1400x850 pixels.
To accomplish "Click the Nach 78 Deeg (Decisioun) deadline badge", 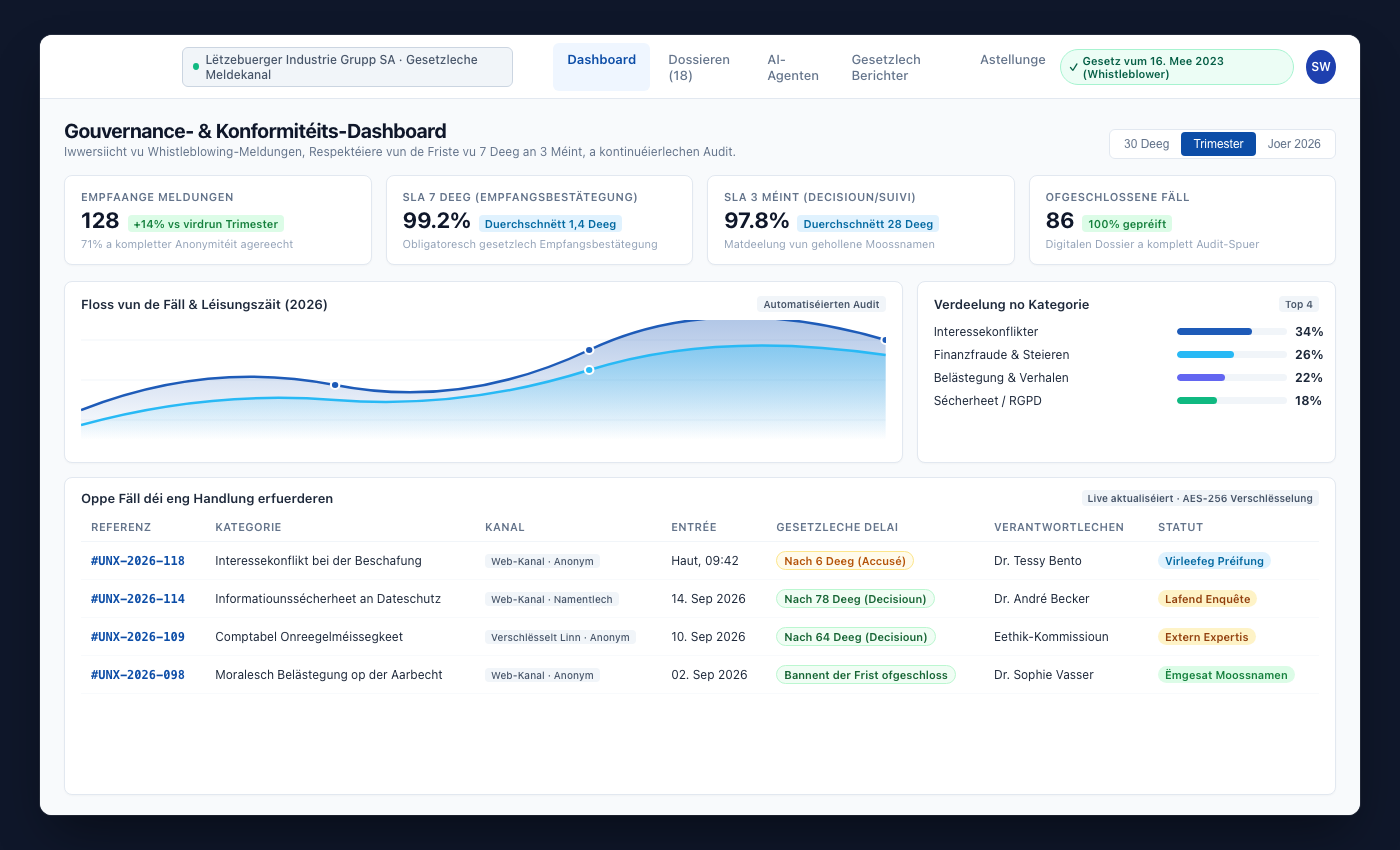I will tap(856, 599).
